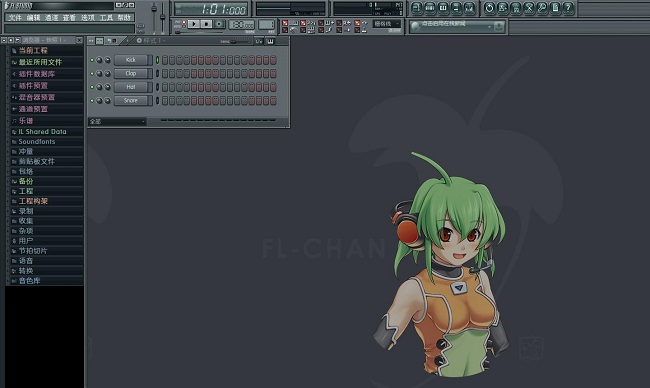Click the Kick channel button
The width and height of the screenshot is (650, 388).
pos(131,60)
